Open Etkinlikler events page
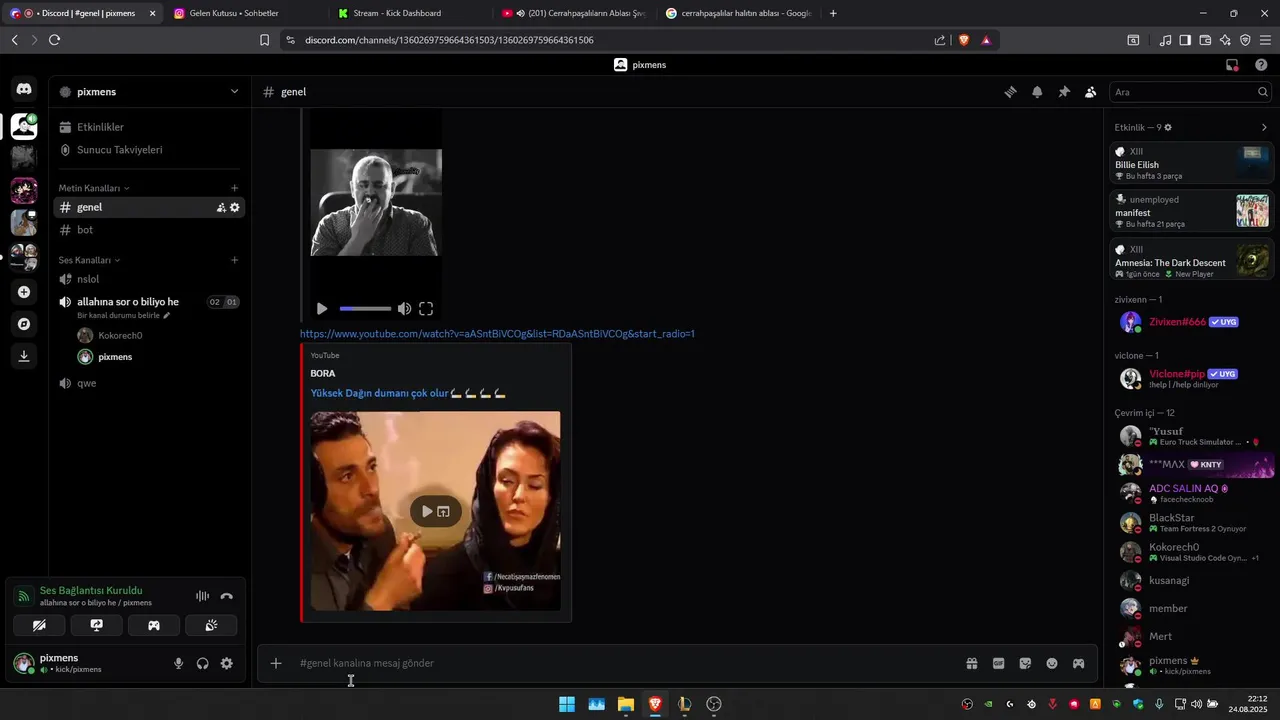Screen dimensions: 1280x720 pyautogui.click(x=149, y=127)
